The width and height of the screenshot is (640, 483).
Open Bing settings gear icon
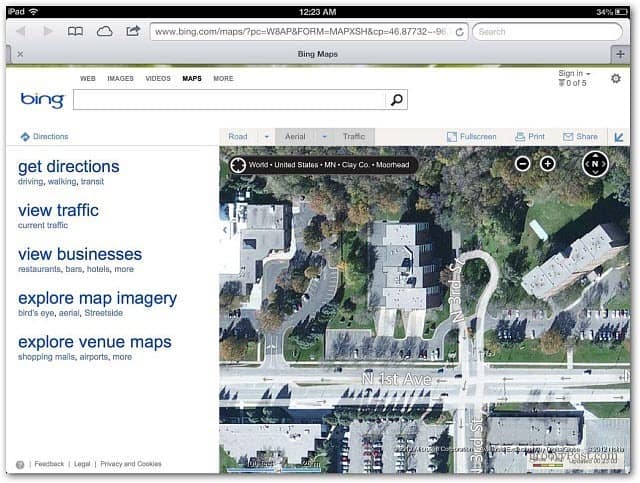[x=616, y=78]
